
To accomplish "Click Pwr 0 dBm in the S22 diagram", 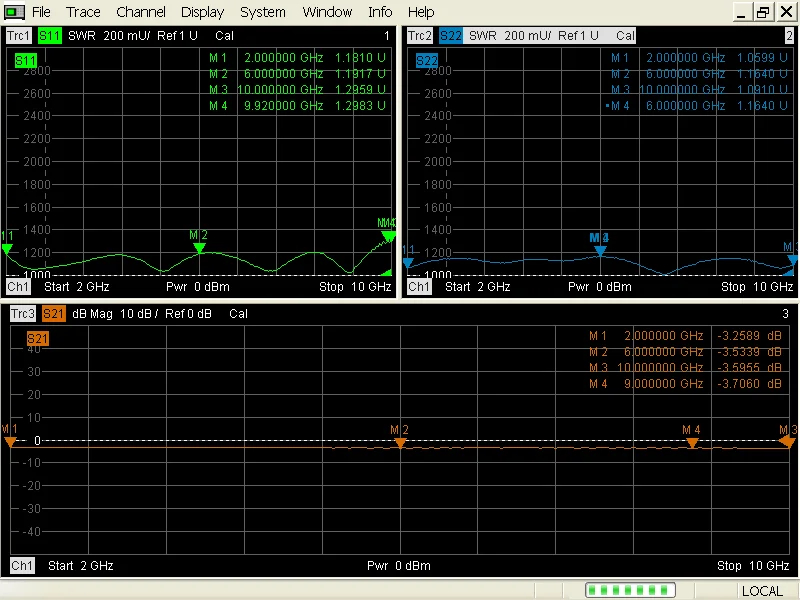I will (x=599, y=287).
